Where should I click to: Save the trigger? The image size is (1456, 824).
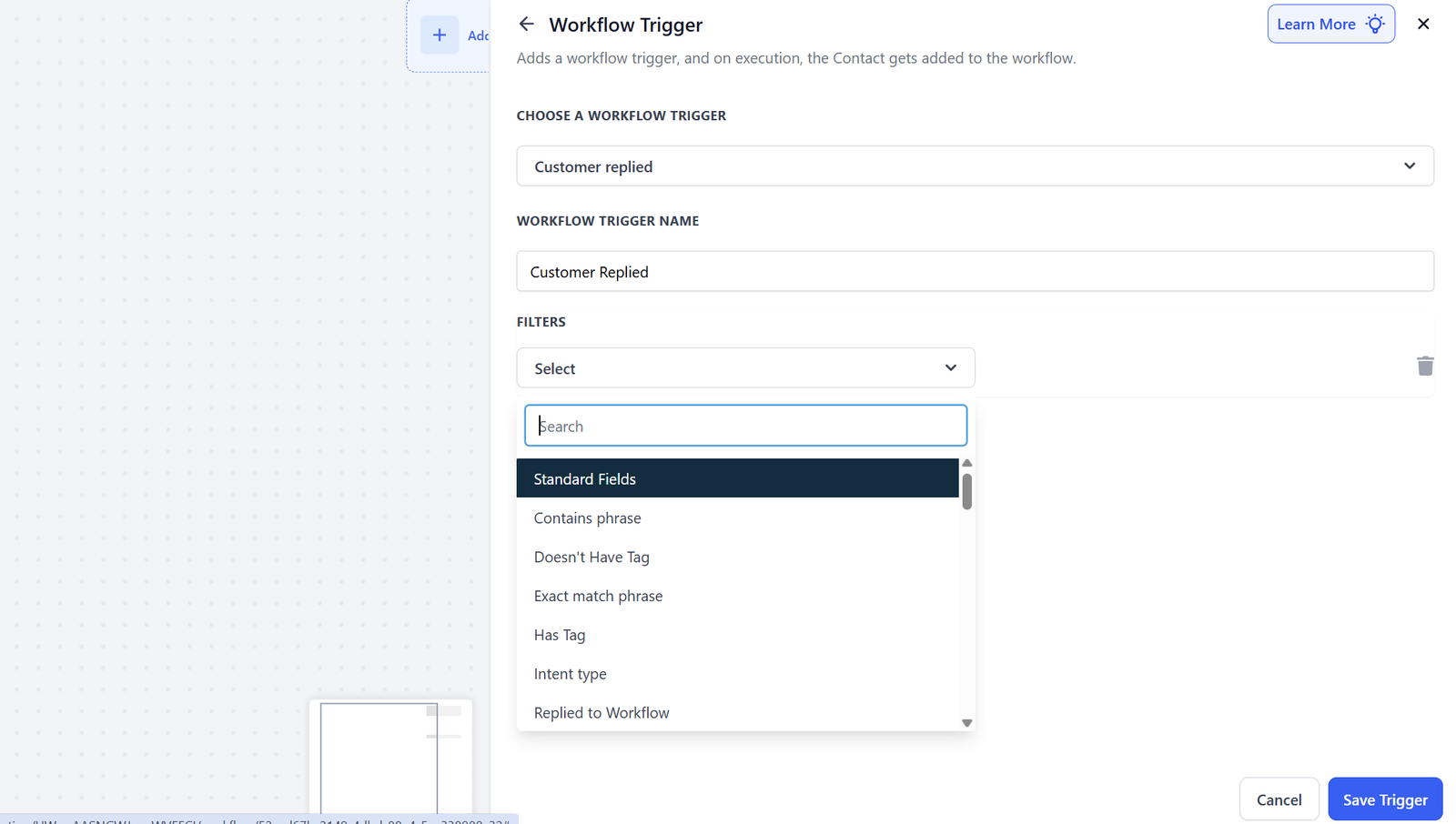(x=1385, y=799)
